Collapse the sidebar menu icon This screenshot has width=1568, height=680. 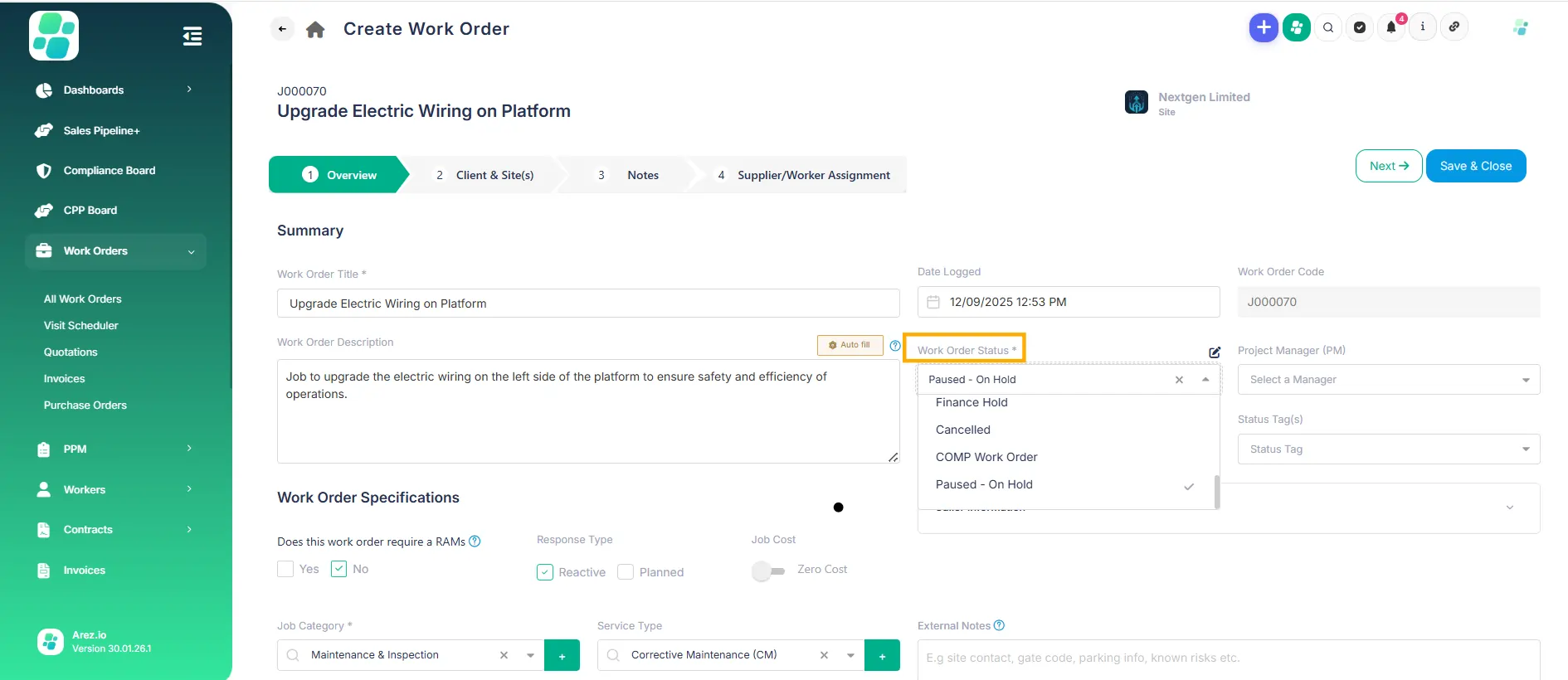coord(192,36)
